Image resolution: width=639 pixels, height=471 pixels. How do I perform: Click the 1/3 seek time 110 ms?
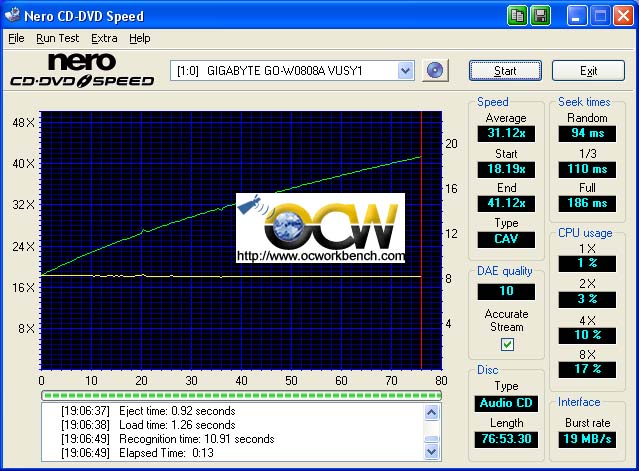(587, 169)
